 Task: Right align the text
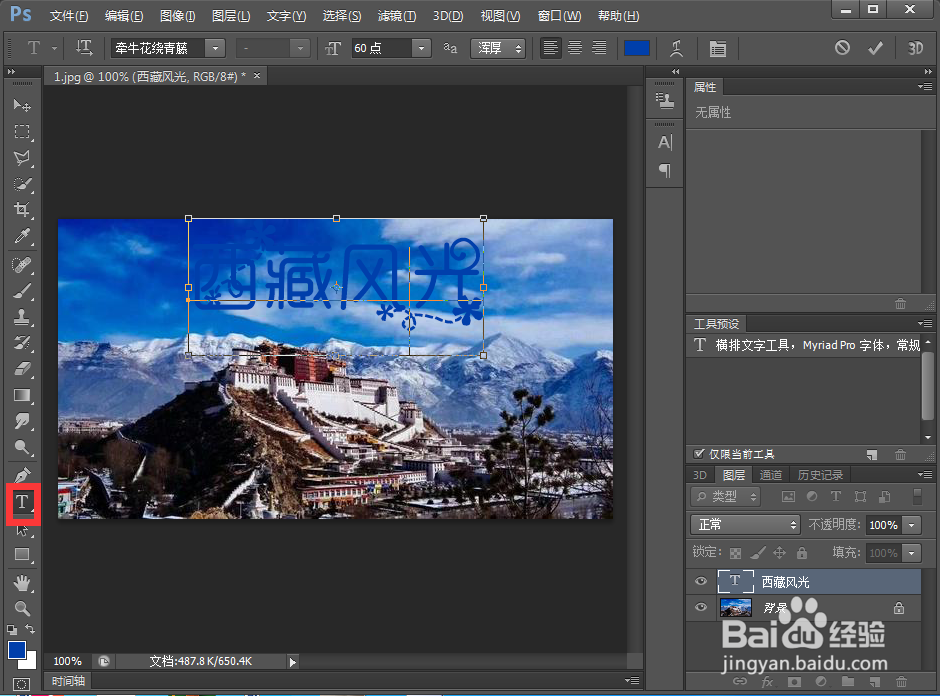tap(599, 48)
